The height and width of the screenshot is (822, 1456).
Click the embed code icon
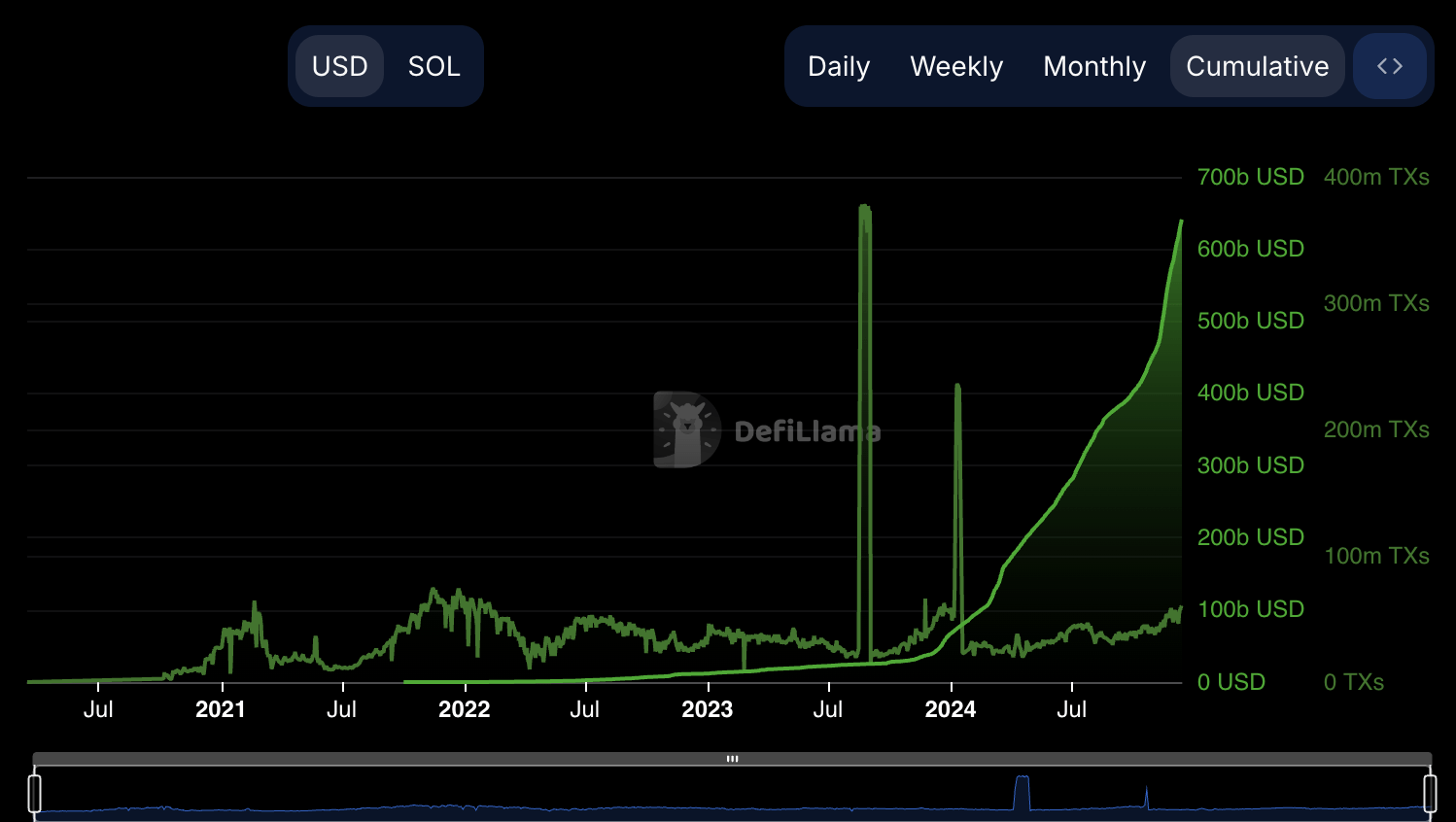coord(1389,66)
